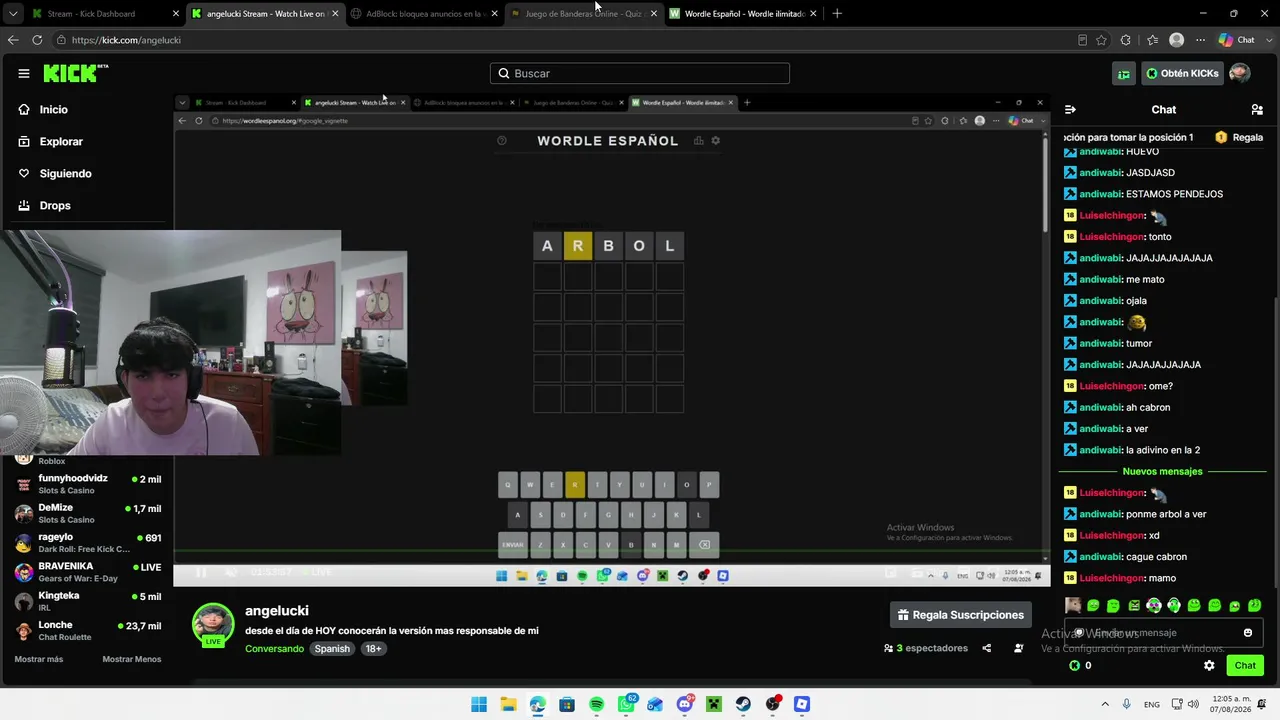Open the emoji picker in chat input
Screen dimensions: 1280x720
point(1248,633)
